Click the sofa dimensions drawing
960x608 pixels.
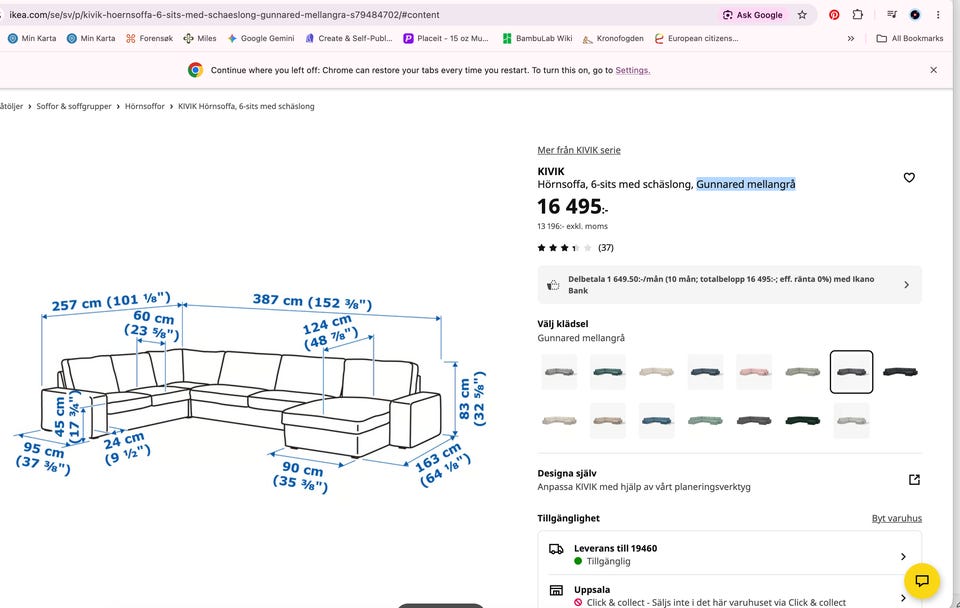click(251, 392)
